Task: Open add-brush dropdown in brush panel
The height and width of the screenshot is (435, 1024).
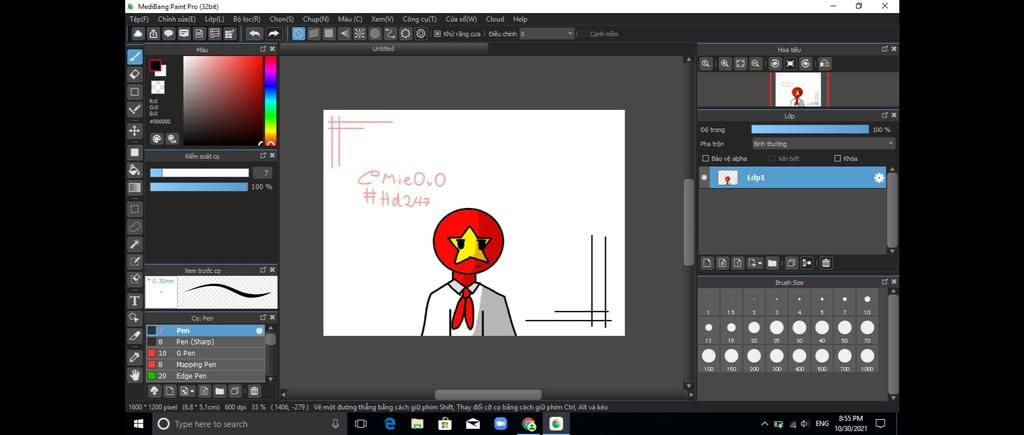Action: click(x=187, y=391)
